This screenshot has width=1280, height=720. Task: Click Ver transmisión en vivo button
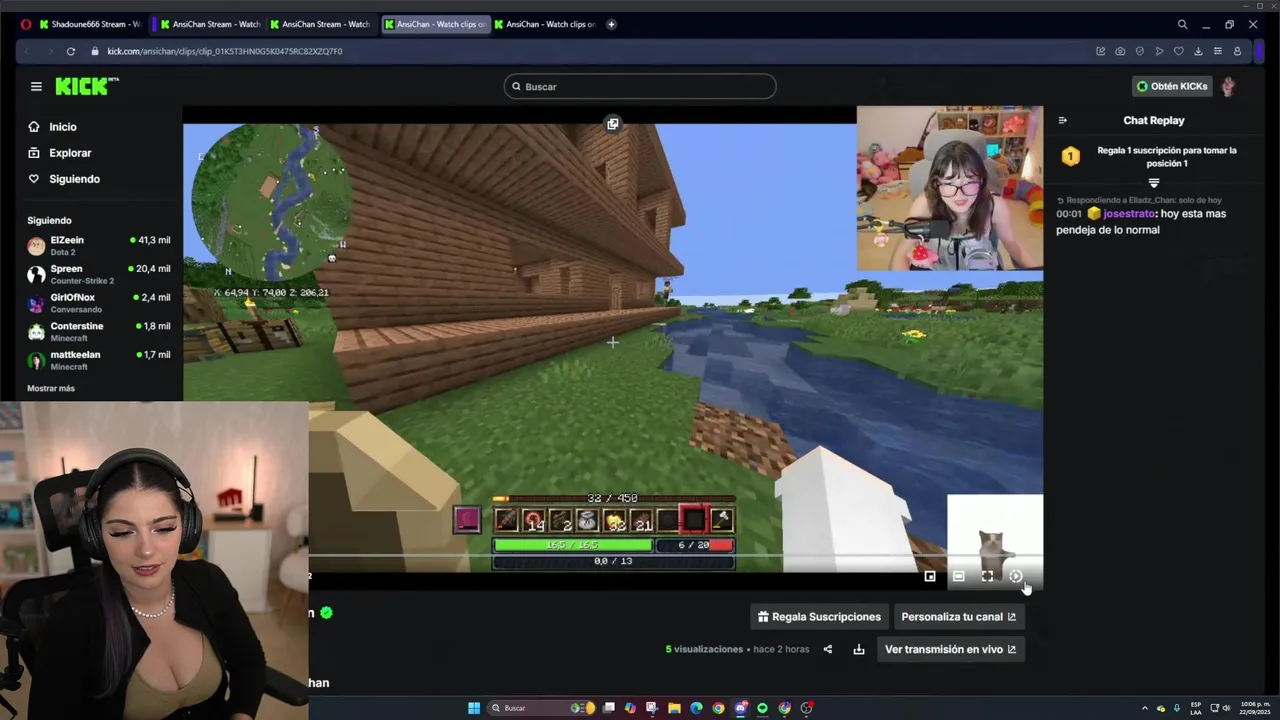951,649
